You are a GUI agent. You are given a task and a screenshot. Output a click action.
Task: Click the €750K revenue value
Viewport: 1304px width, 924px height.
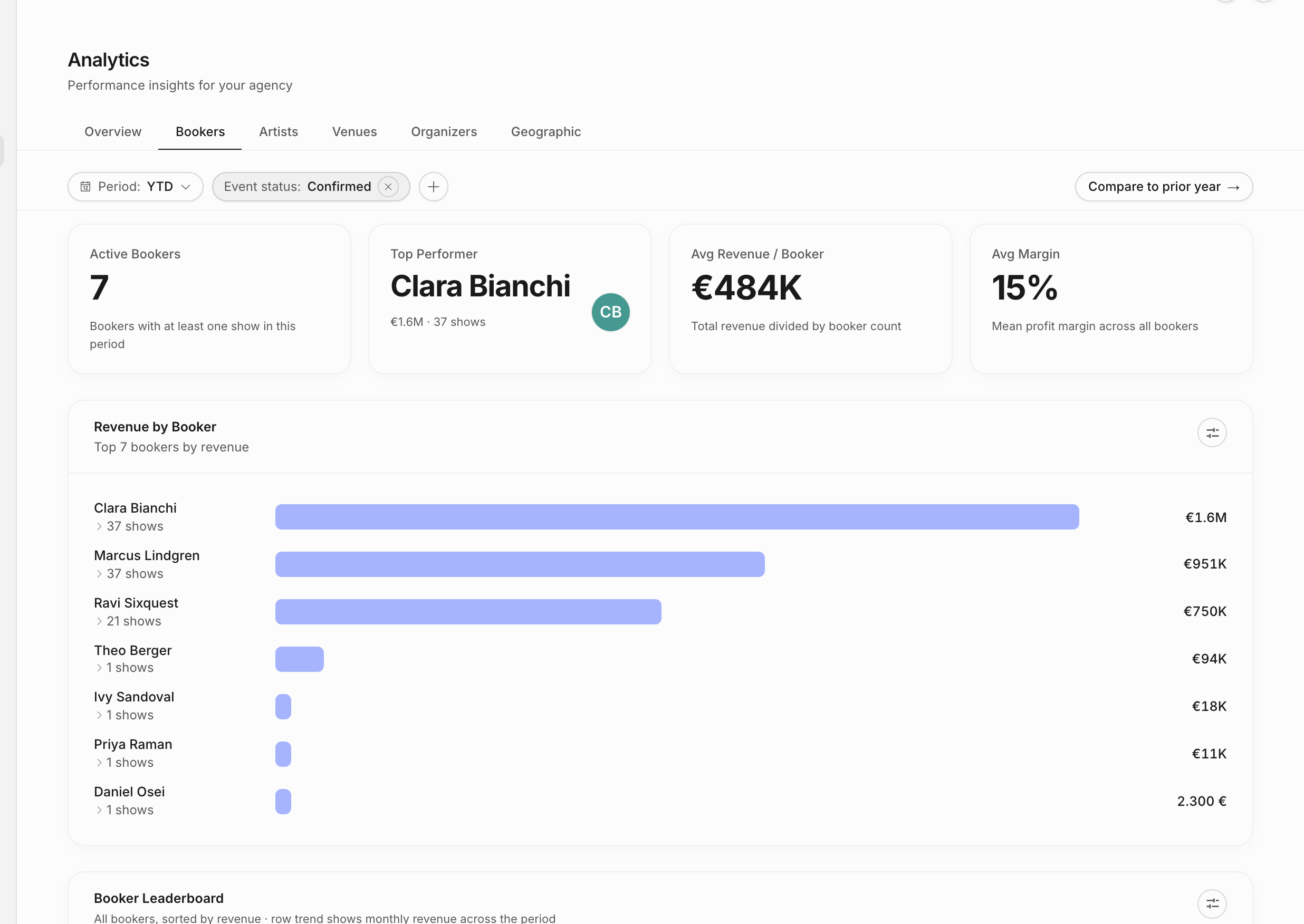[x=1205, y=612]
